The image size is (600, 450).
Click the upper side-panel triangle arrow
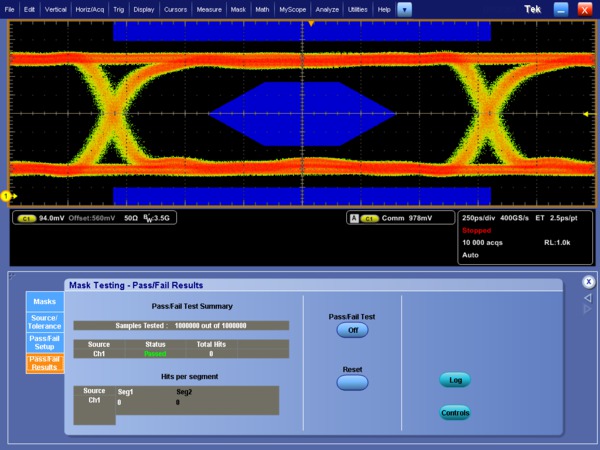point(589,297)
